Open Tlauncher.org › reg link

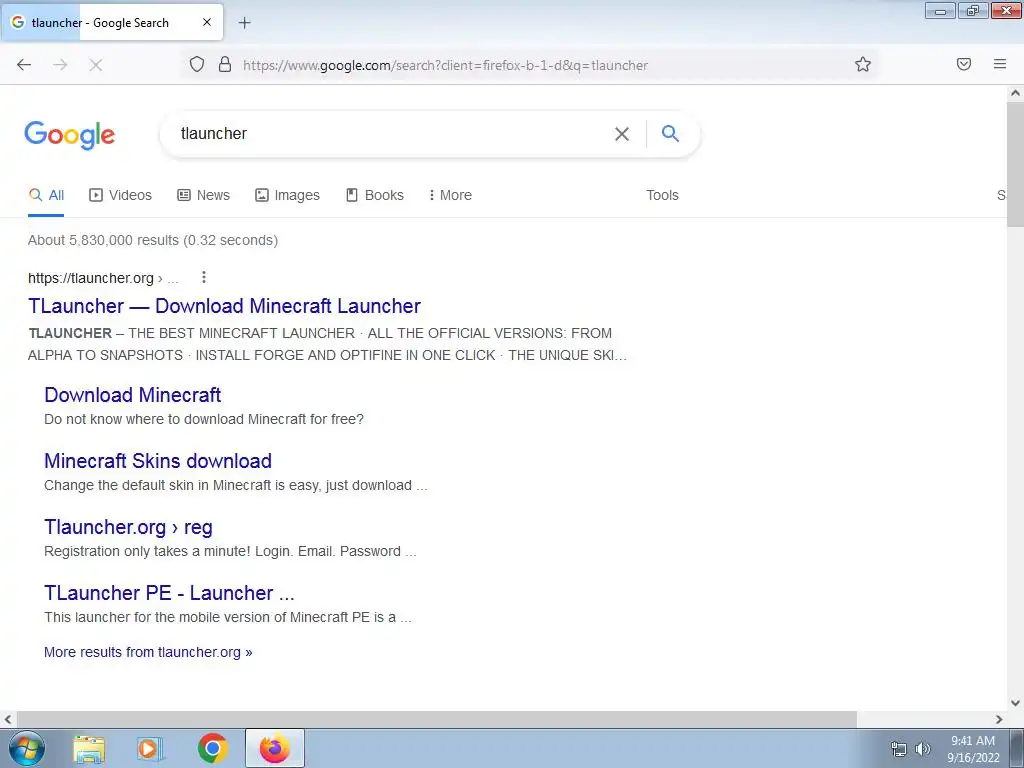click(x=129, y=527)
